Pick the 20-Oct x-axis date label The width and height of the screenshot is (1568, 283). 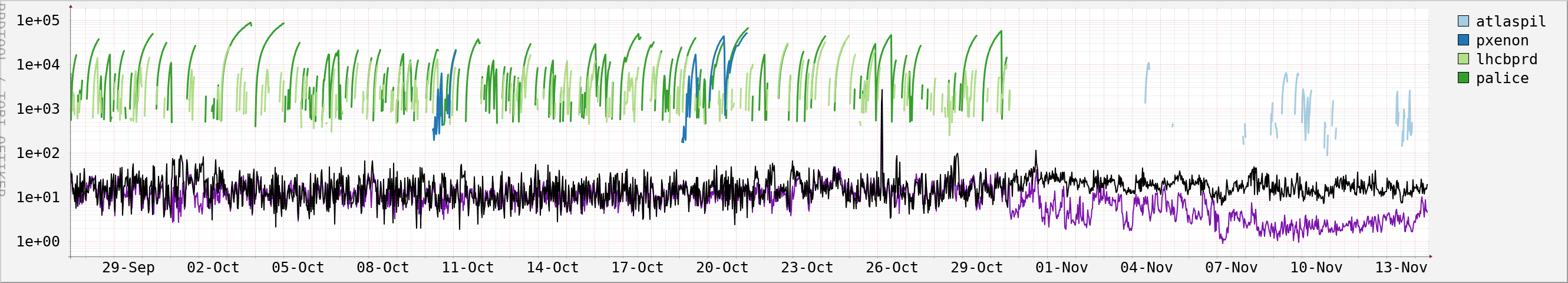[722, 268]
